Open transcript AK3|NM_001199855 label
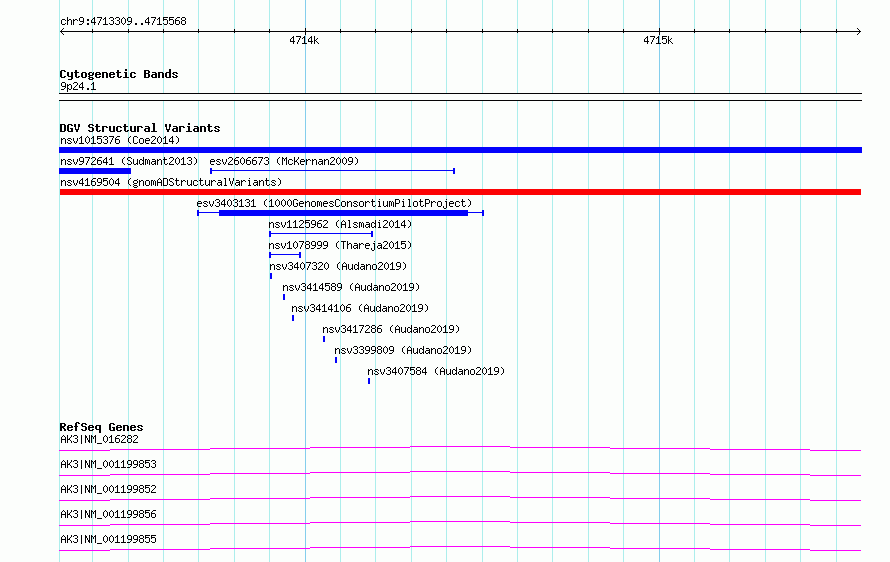Screen dimensions: 890x562 point(108,539)
